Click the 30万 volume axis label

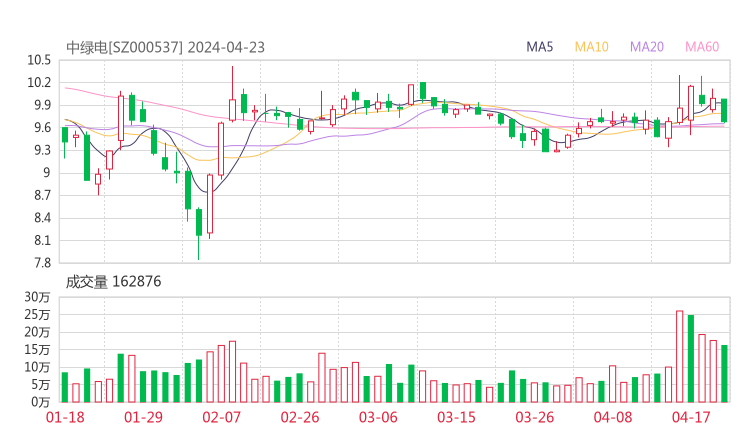[37, 297]
